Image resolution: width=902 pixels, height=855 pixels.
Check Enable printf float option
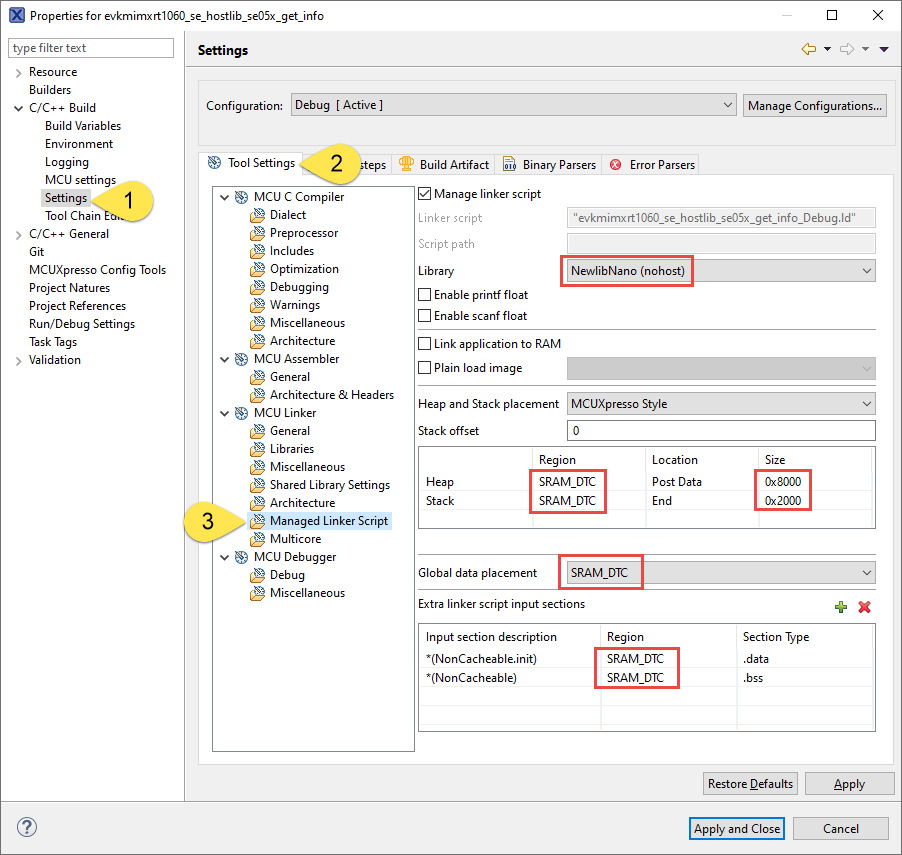click(424, 296)
